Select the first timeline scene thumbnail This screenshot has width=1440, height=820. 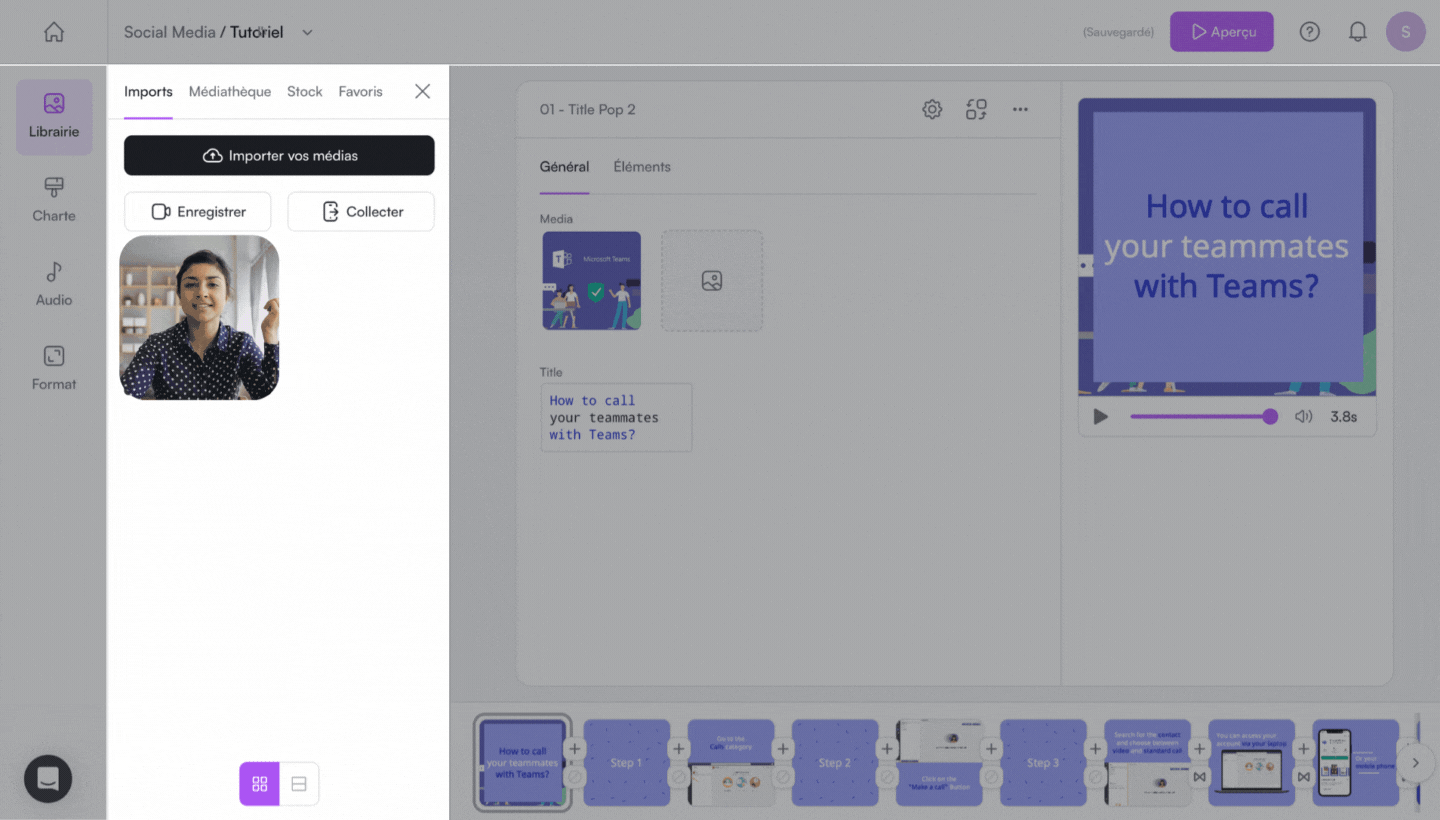[523, 762]
